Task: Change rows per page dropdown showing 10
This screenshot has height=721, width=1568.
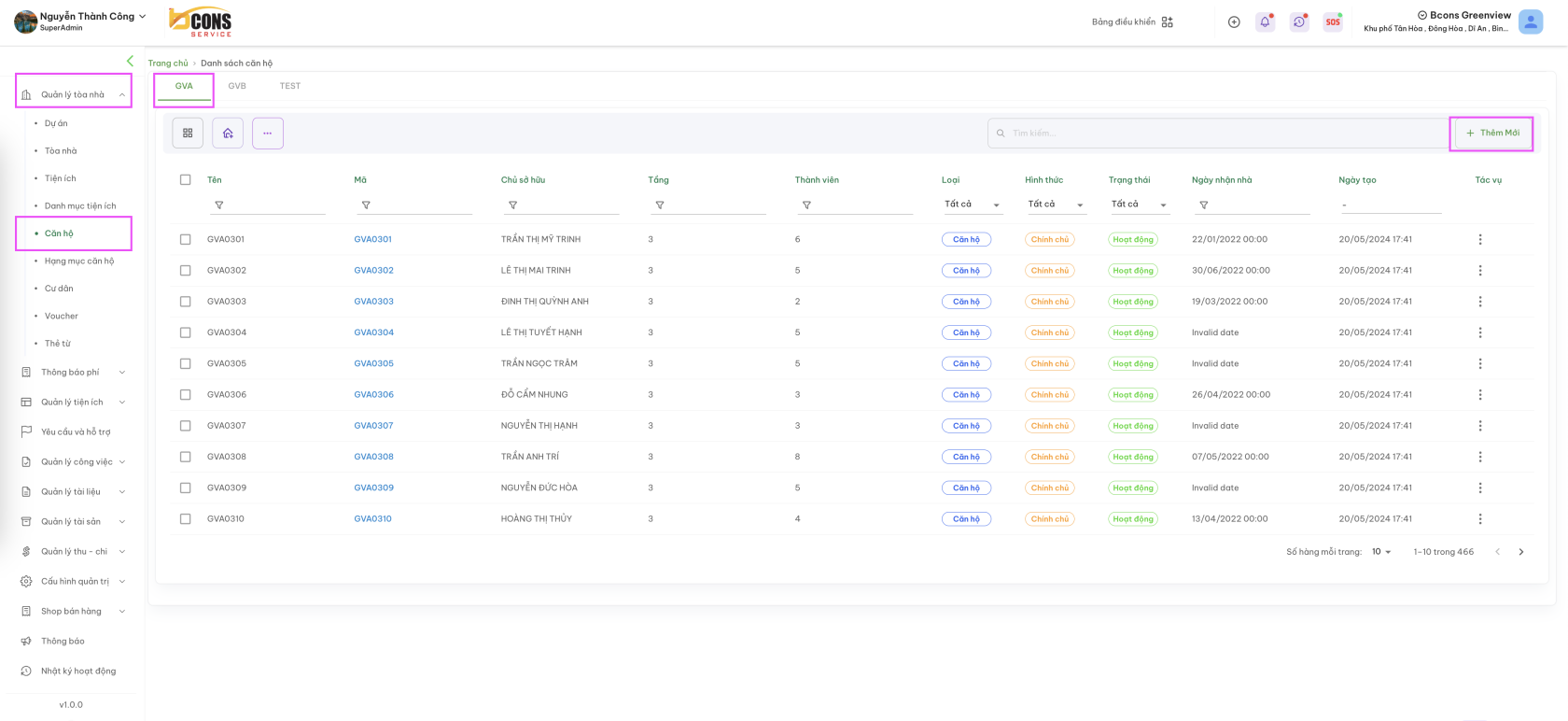Action: (x=1381, y=552)
